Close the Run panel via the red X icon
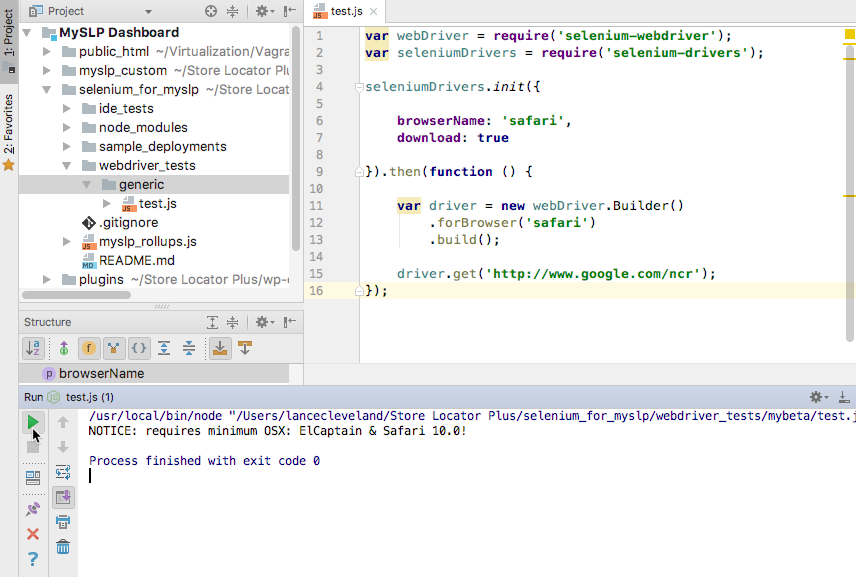 pyautogui.click(x=33, y=534)
